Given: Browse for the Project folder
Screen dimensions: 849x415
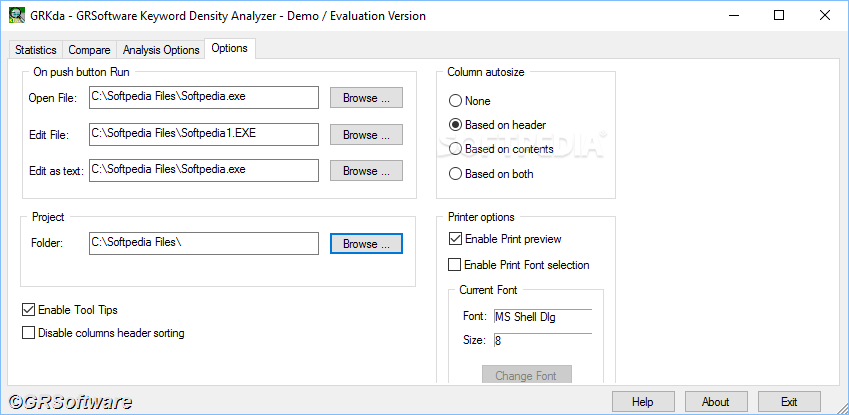Looking at the screenshot, I should pyautogui.click(x=367, y=244).
